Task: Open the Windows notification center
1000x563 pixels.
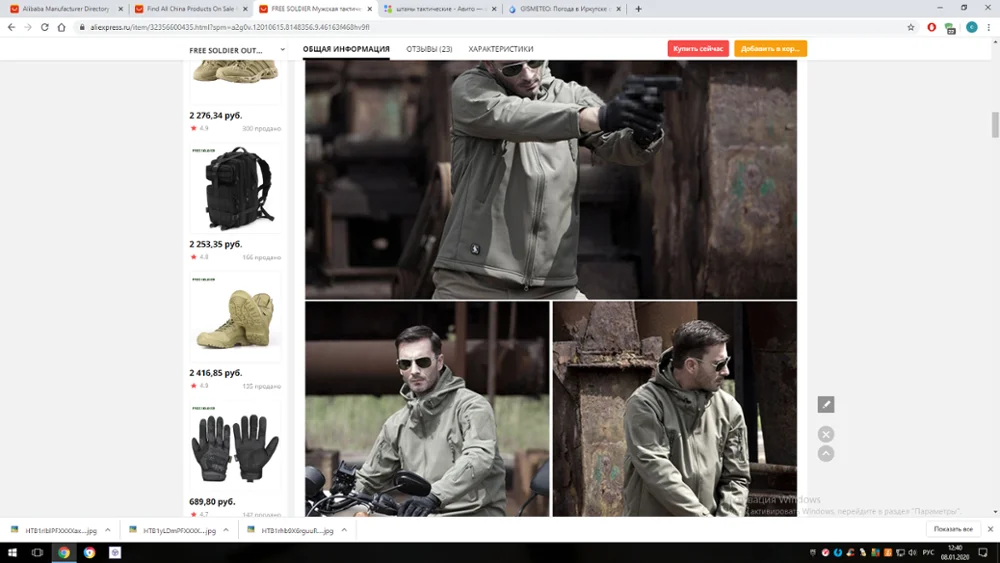Action: (983, 553)
